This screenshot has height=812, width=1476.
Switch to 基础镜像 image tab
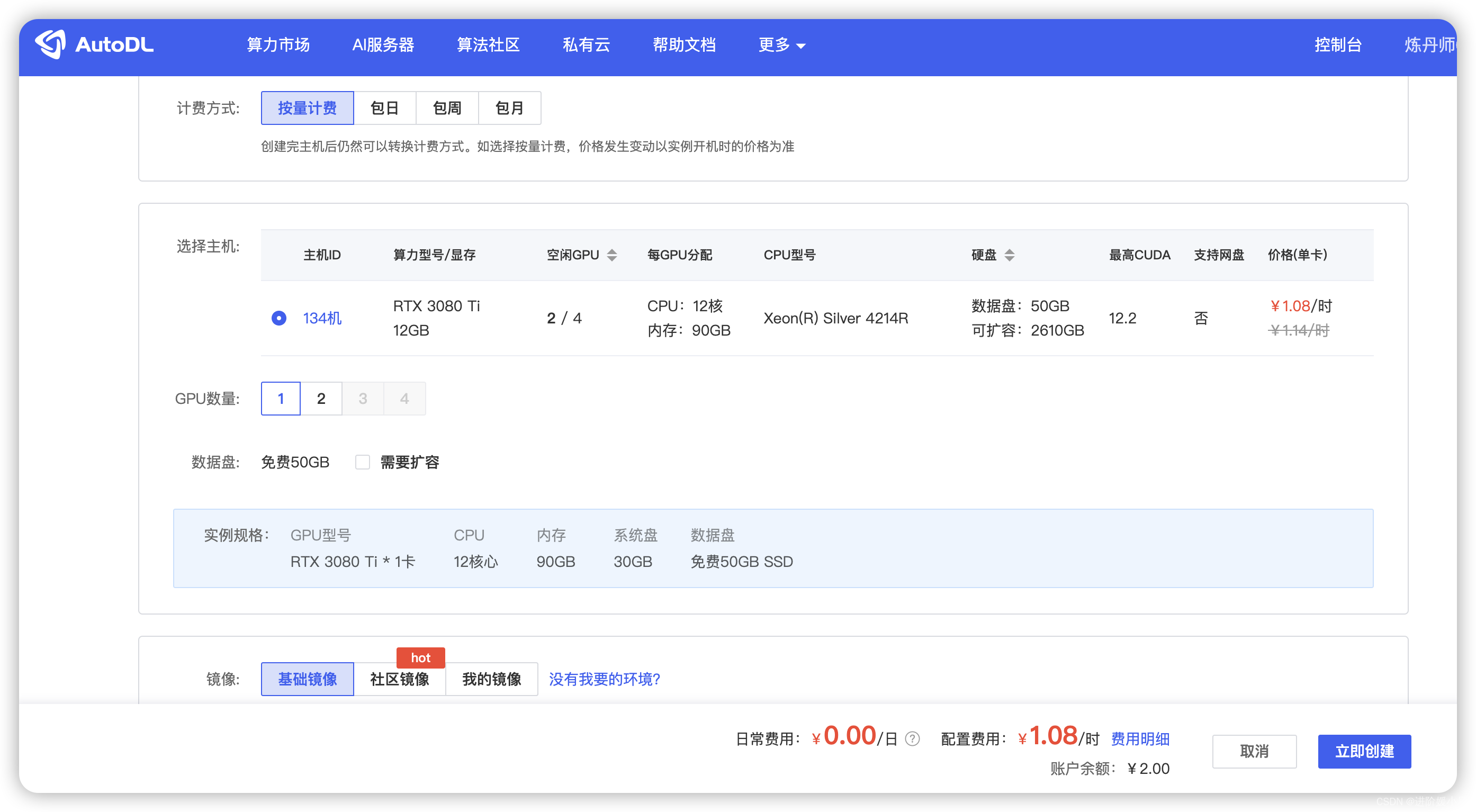pyautogui.click(x=307, y=679)
